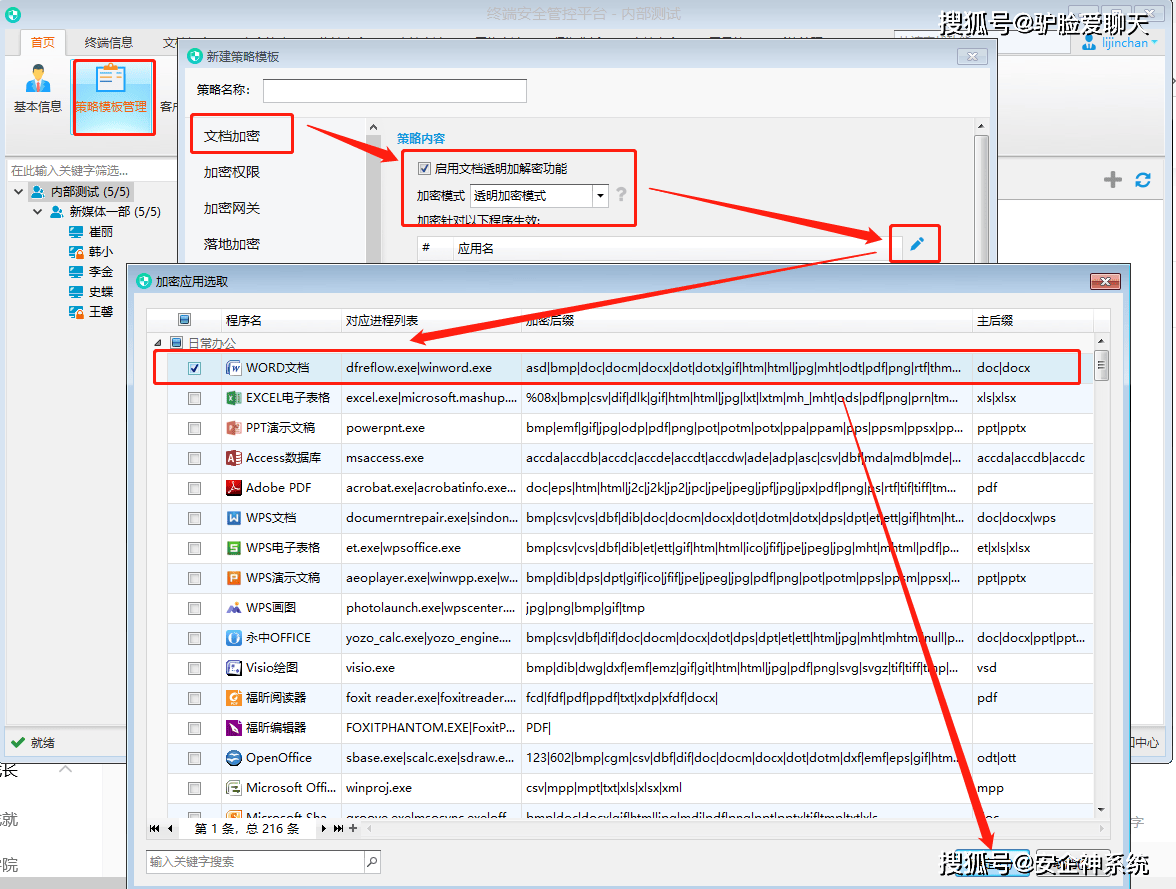Click the application list vertical scrollbar
Screen dimensions: 1176x889
[x=1101, y=574]
